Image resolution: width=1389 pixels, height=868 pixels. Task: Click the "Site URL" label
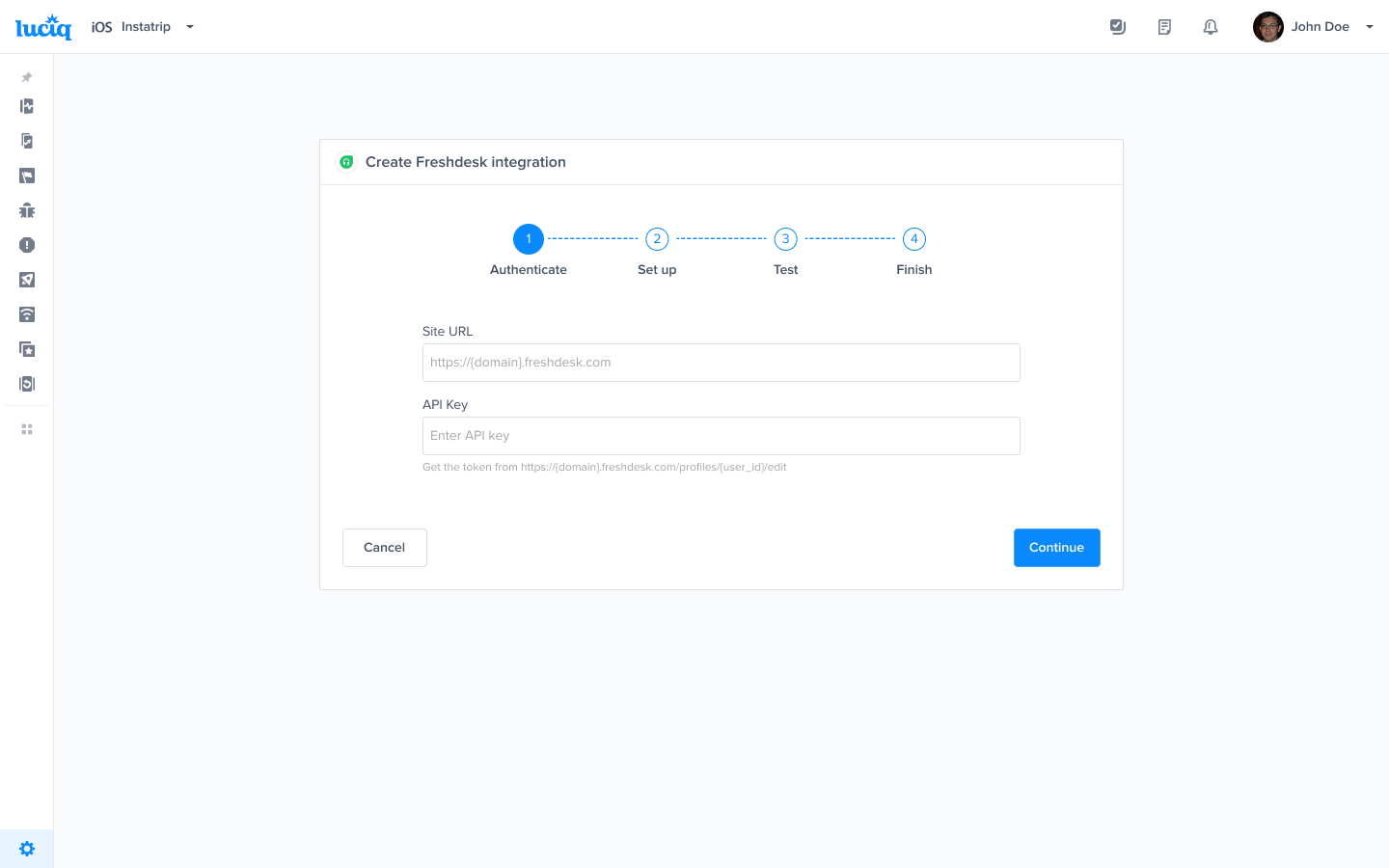point(448,332)
